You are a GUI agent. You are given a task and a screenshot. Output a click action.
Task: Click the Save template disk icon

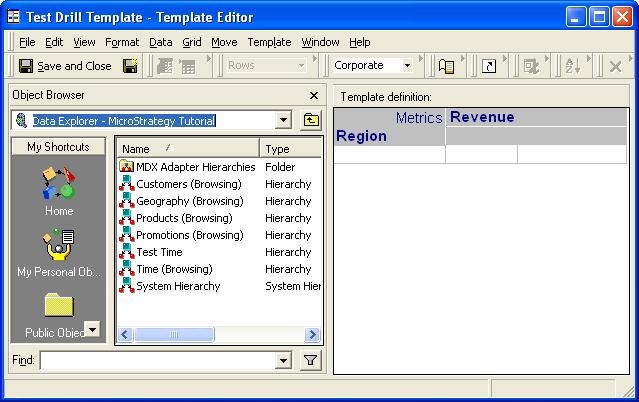click(x=130, y=66)
